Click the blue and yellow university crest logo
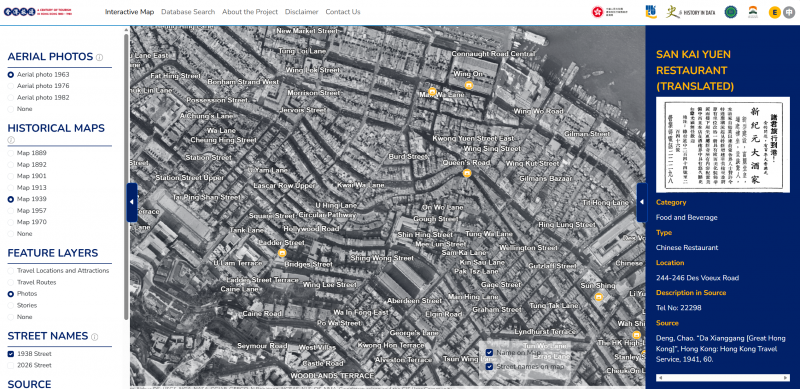This screenshot has width=800, height=389. tap(651, 11)
